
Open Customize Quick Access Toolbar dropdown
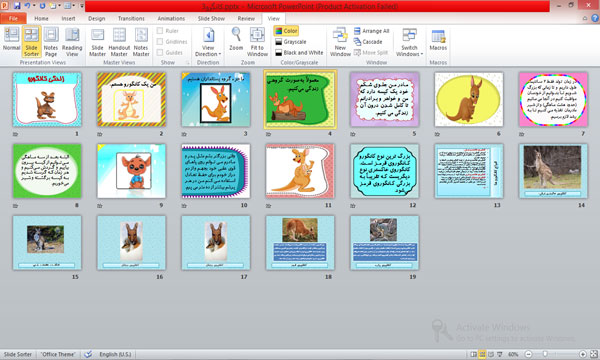[82, 6]
